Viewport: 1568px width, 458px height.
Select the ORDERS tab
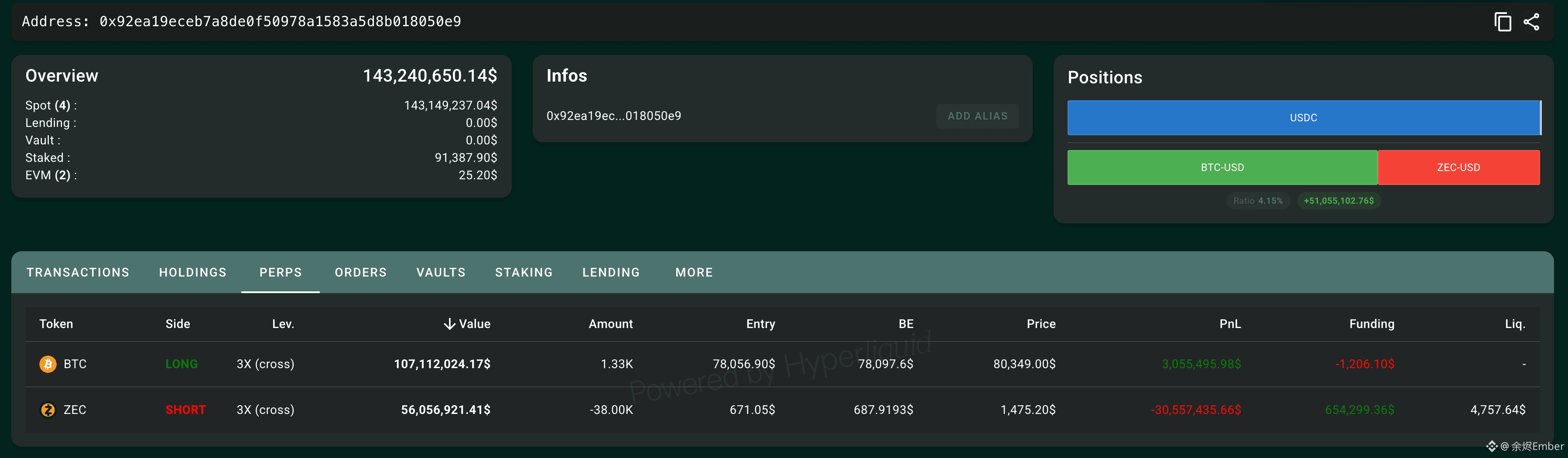[361, 273]
